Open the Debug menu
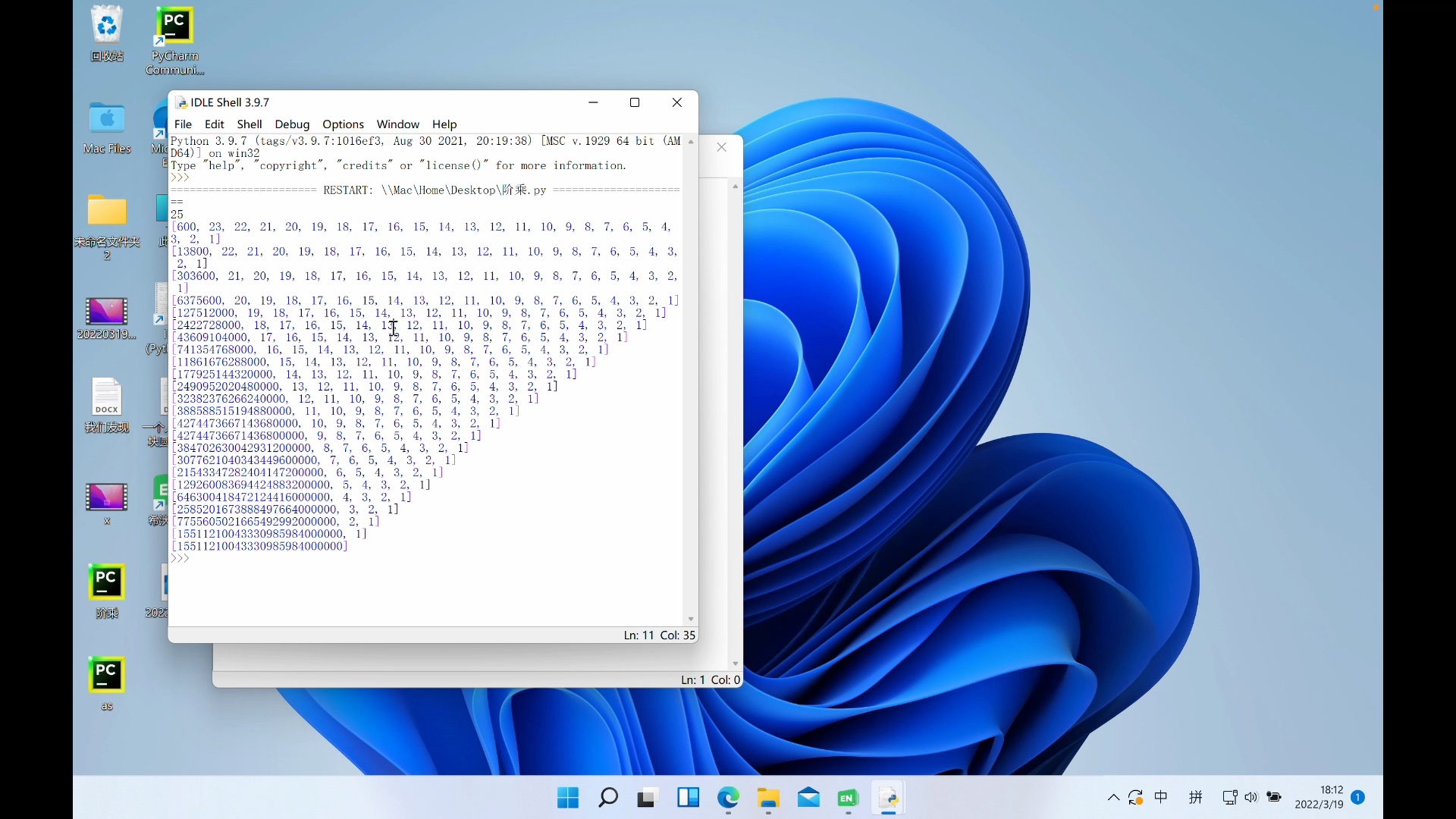Image resolution: width=1456 pixels, height=819 pixels. 292,124
